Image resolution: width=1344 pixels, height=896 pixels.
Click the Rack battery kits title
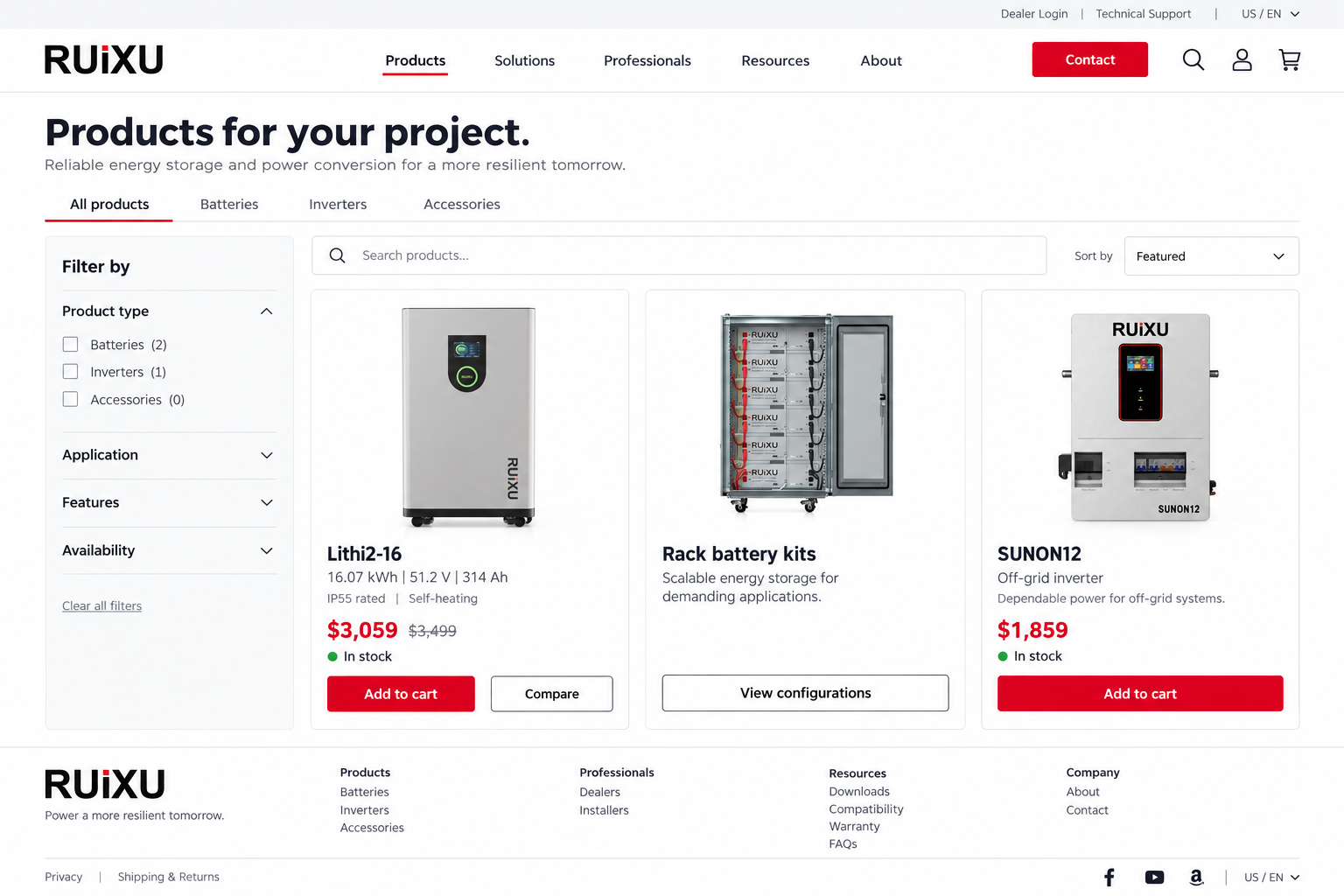point(738,554)
